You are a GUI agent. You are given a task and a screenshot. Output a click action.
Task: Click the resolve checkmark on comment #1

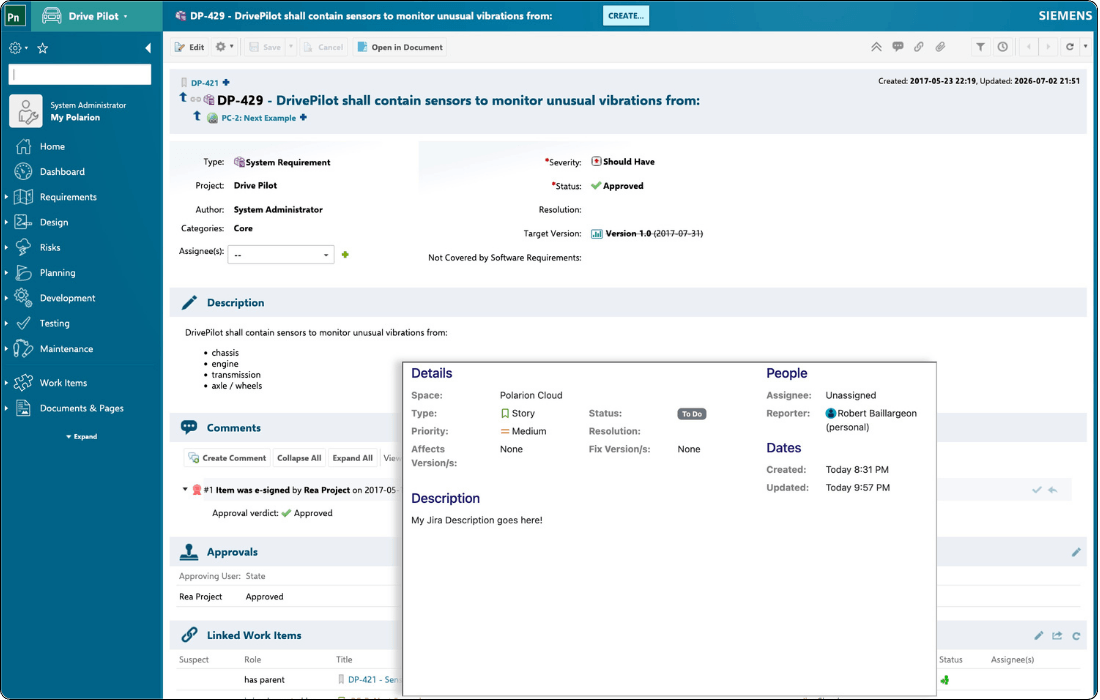[1036, 490]
